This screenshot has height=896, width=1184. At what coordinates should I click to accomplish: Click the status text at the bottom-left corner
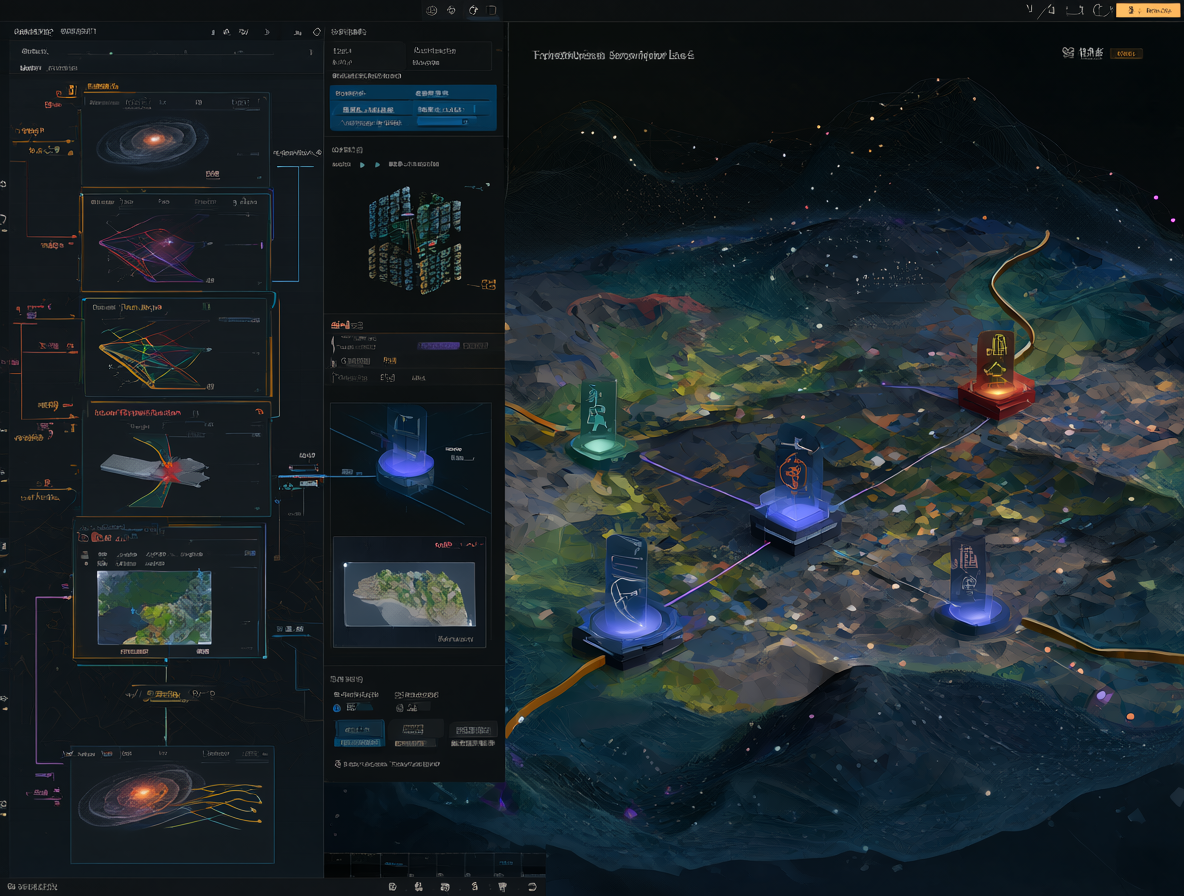32,887
